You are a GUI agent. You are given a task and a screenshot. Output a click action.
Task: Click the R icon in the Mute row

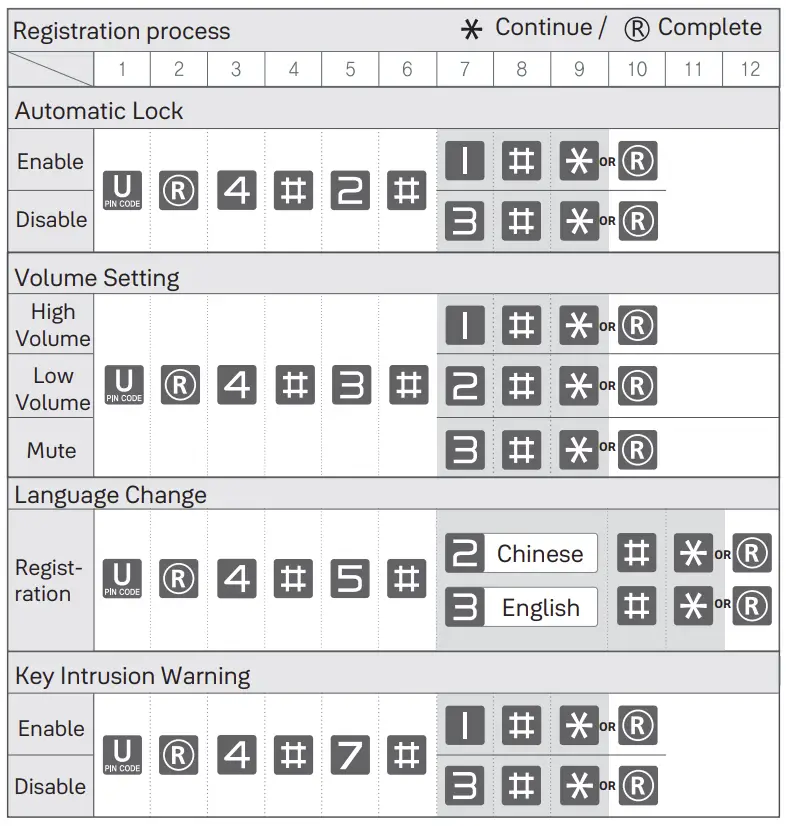pos(637,449)
